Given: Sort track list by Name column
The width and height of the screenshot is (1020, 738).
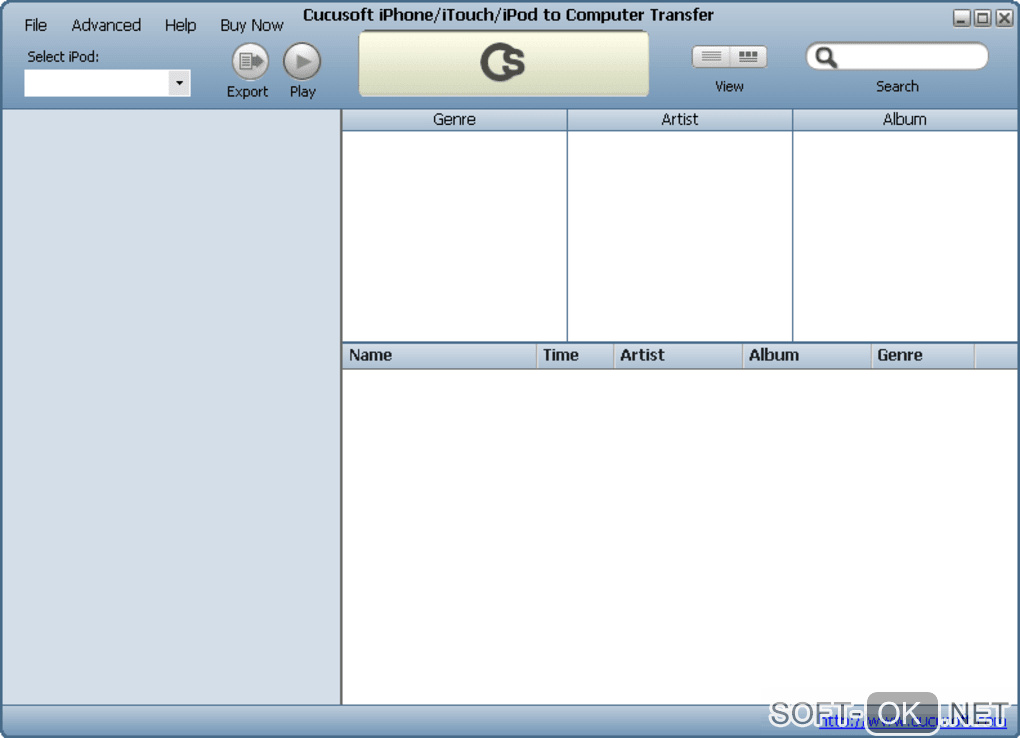Looking at the screenshot, I should [x=439, y=355].
